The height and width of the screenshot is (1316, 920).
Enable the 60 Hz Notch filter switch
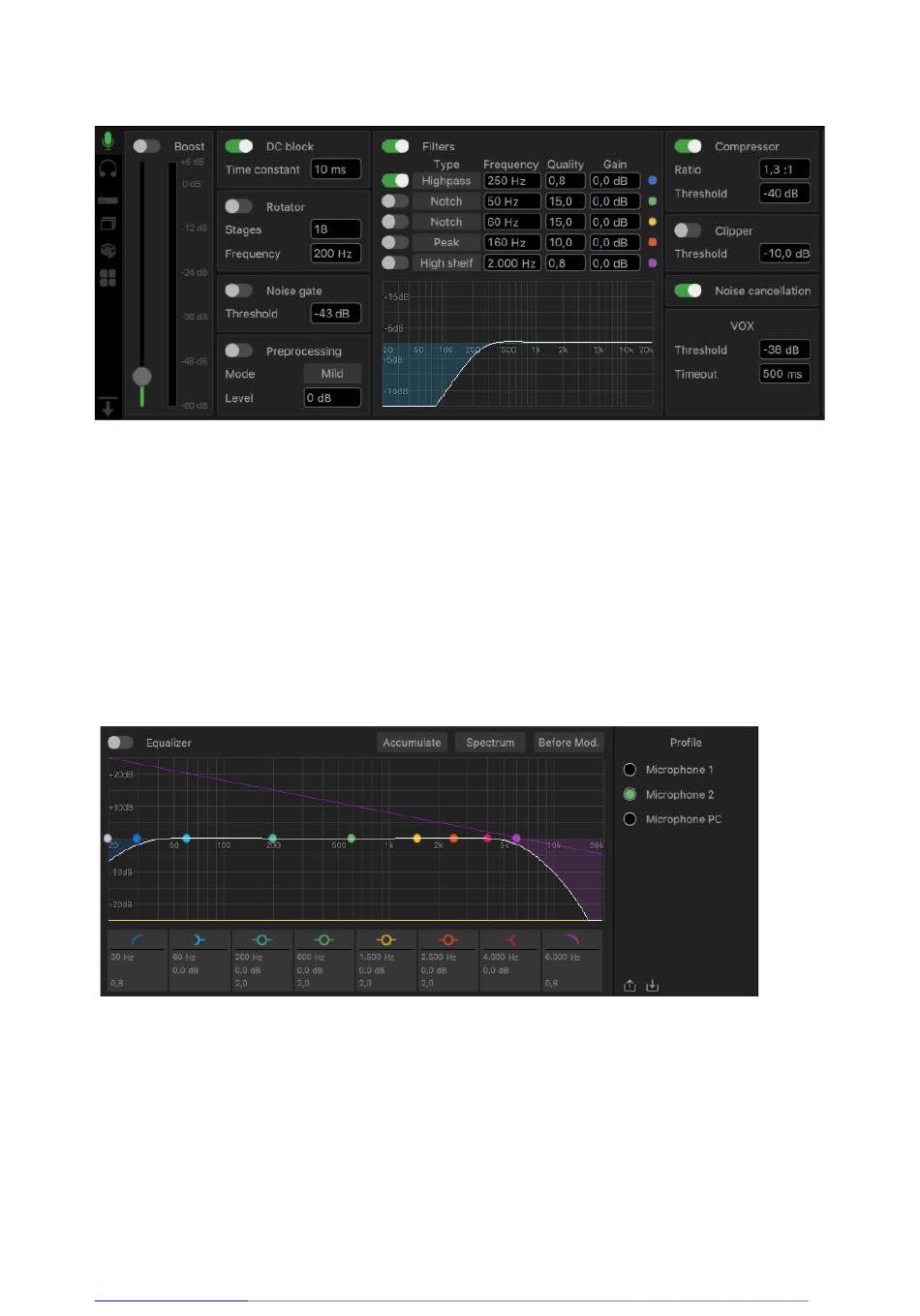pos(395,222)
